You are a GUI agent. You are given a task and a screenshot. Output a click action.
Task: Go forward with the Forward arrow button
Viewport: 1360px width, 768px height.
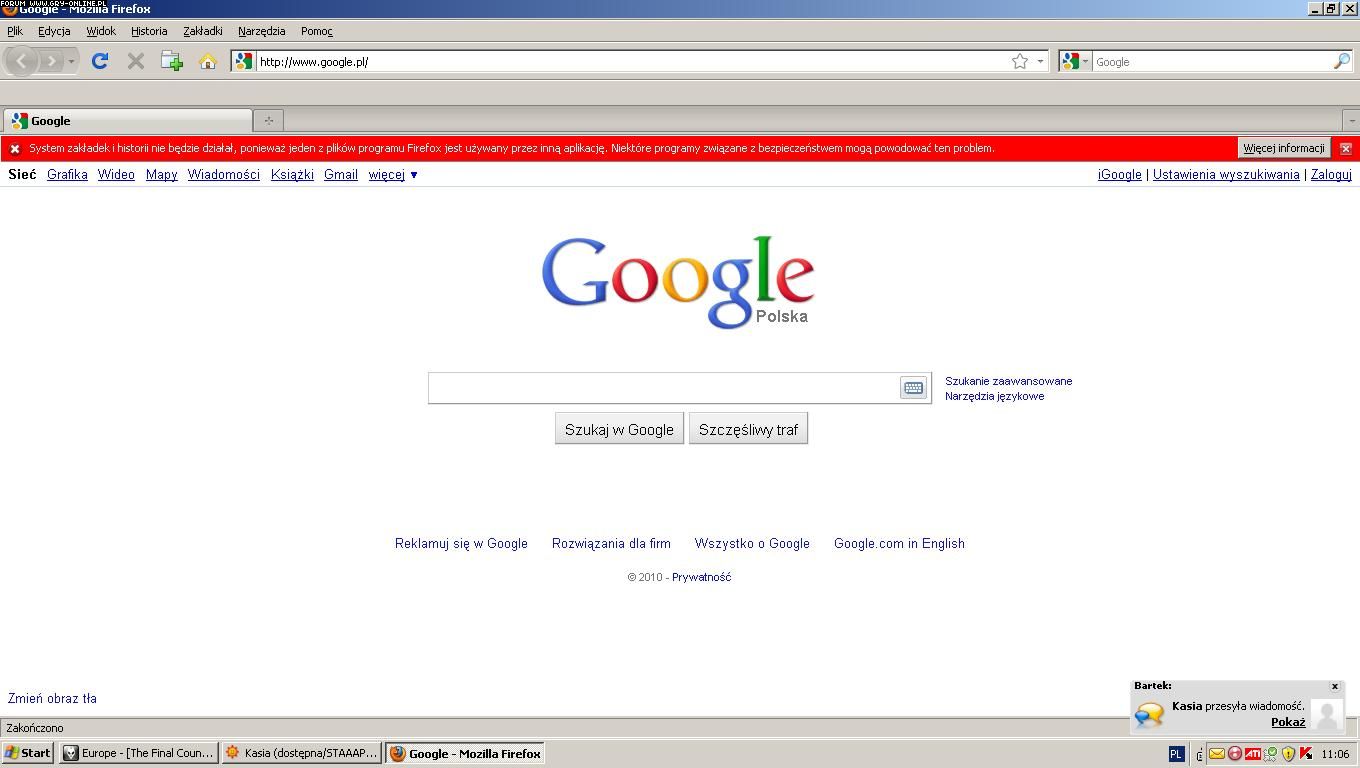pos(51,61)
